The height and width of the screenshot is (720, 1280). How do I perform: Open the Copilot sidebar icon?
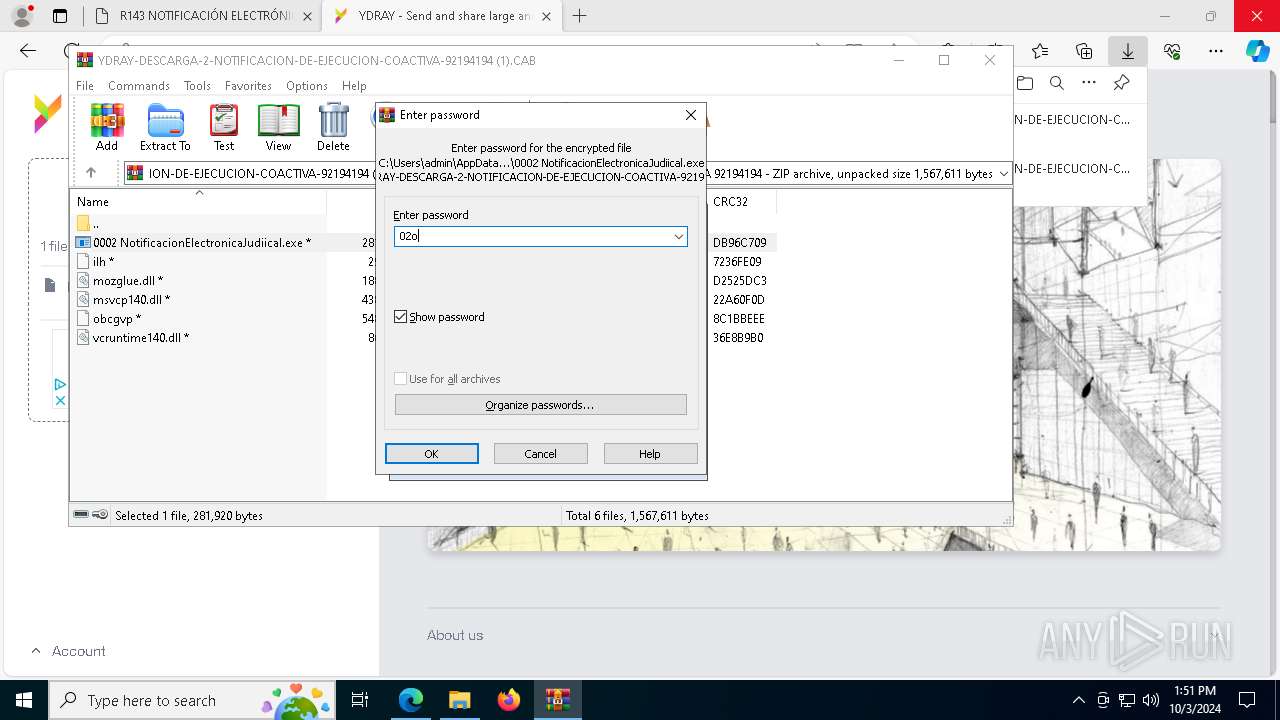1258,51
